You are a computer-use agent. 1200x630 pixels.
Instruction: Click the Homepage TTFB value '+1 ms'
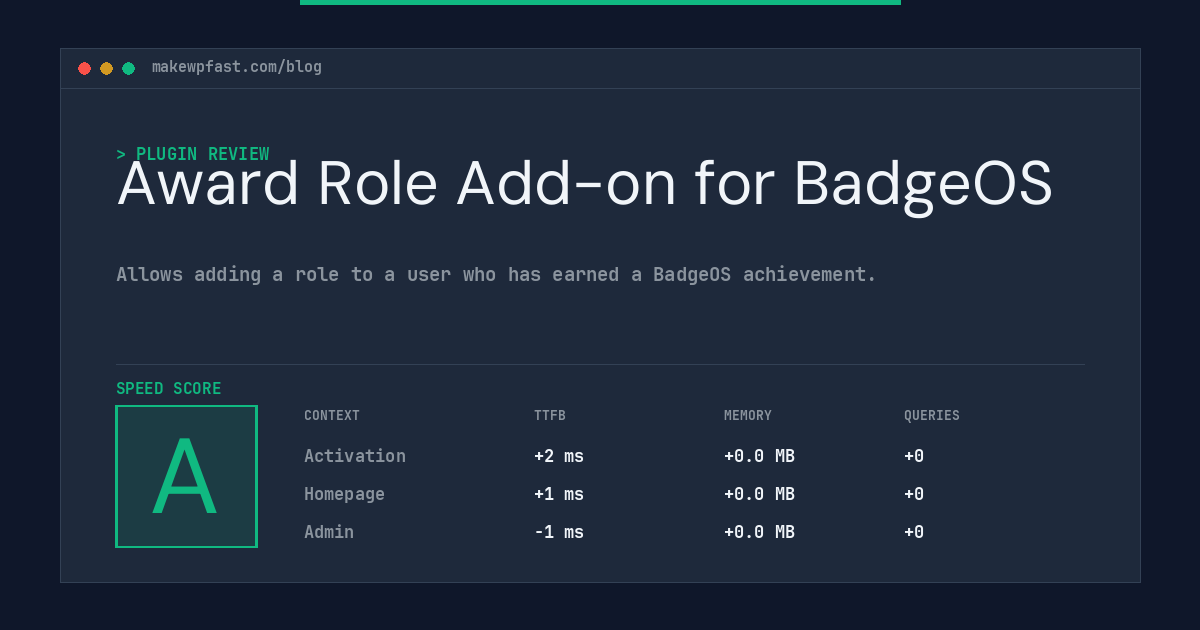559,494
